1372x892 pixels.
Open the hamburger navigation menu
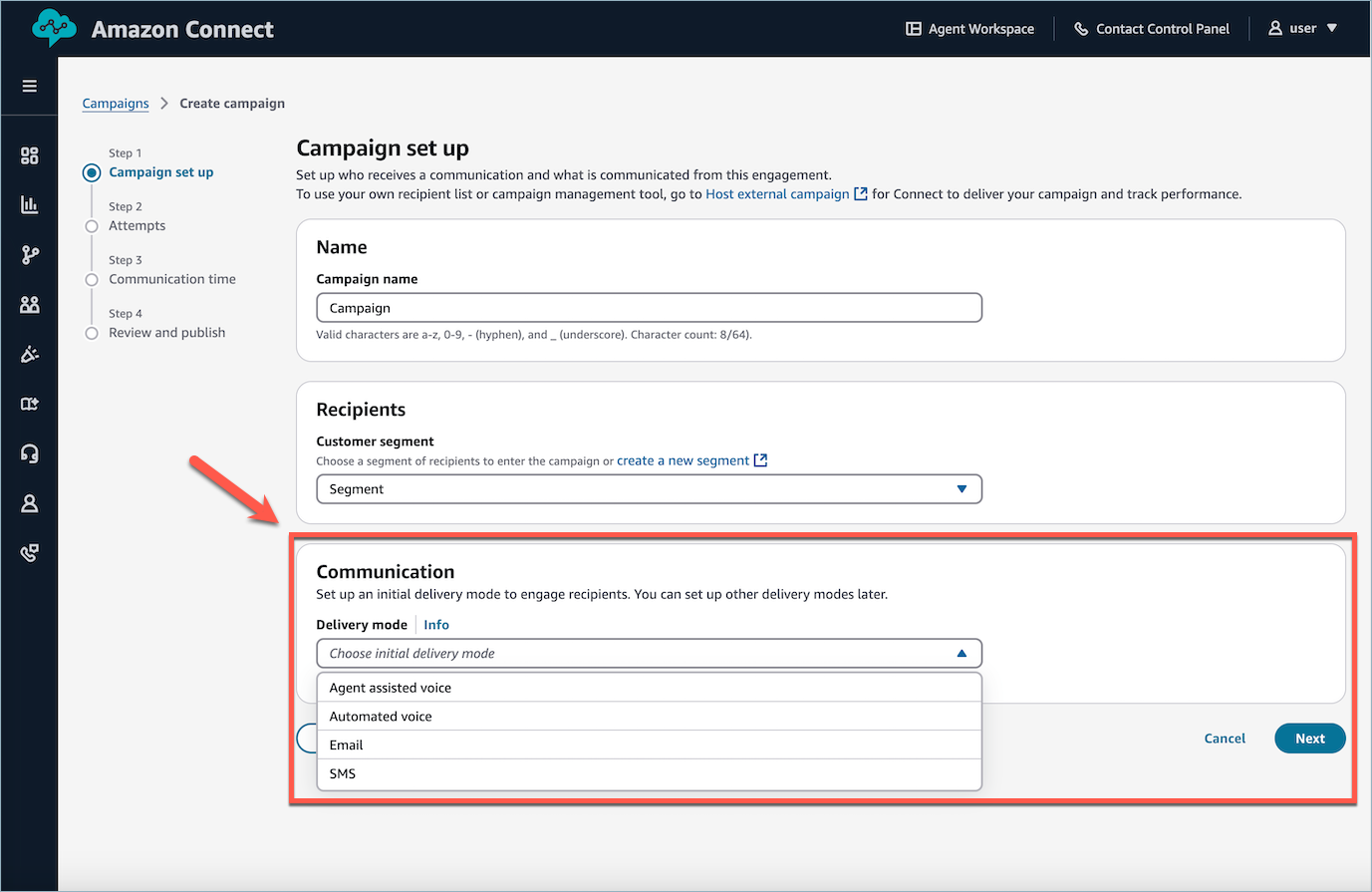tap(29, 86)
